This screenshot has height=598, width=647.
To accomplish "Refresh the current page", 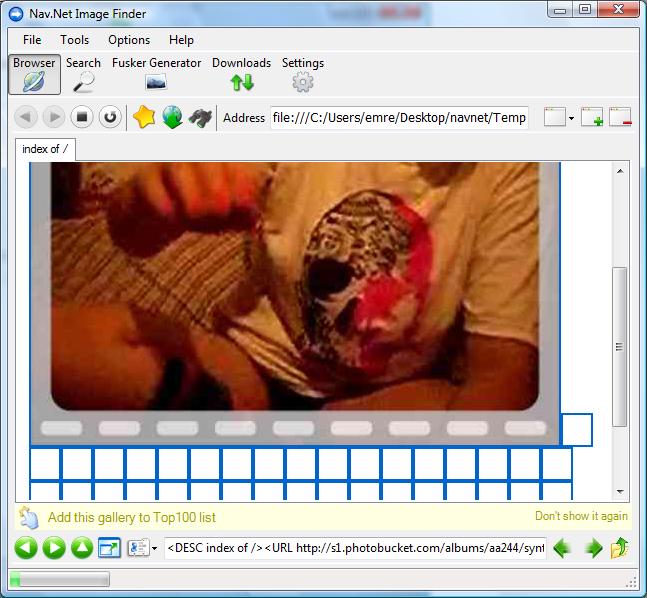I will click(x=110, y=118).
